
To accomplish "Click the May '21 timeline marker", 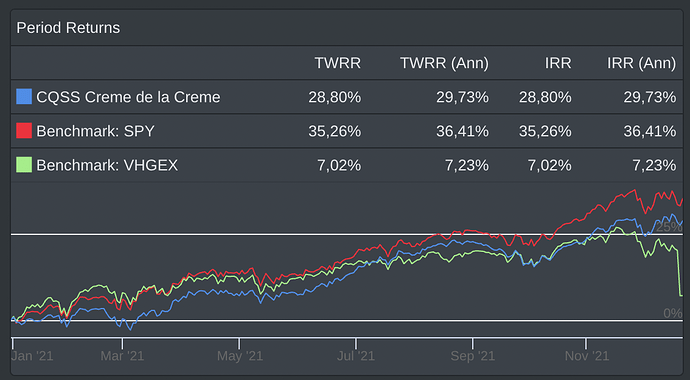I will 240,355.
